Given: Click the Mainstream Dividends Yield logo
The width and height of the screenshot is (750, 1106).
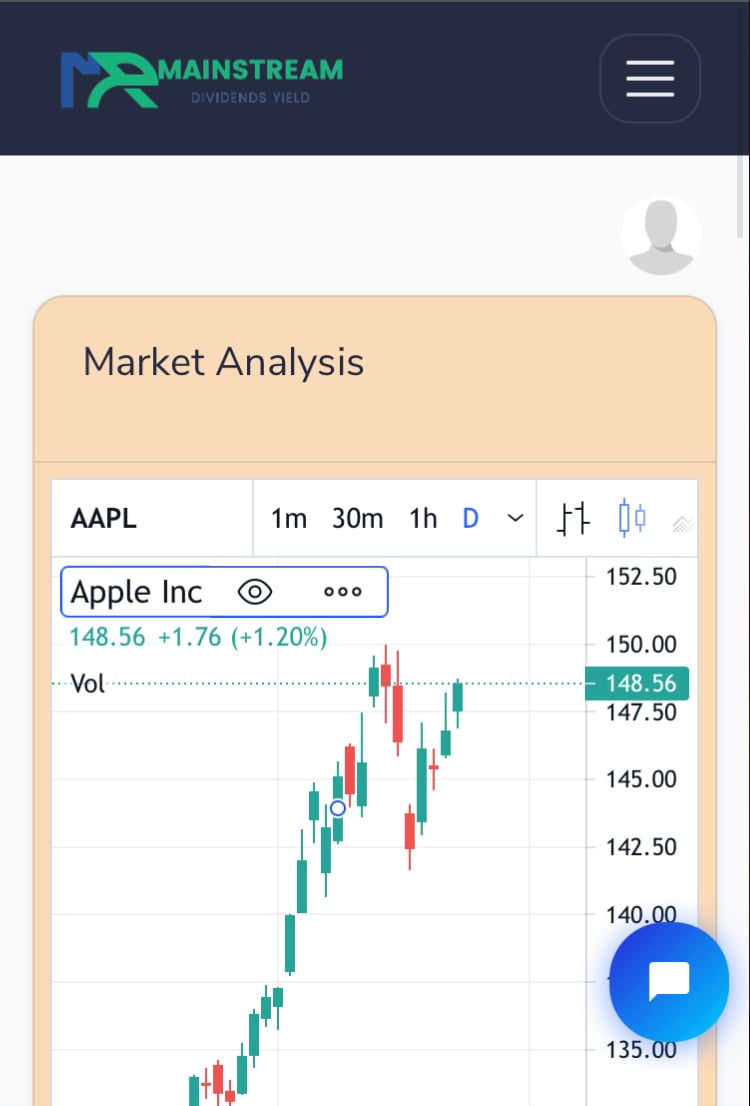Looking at the screenshot, I should click(x=201, y=80).
